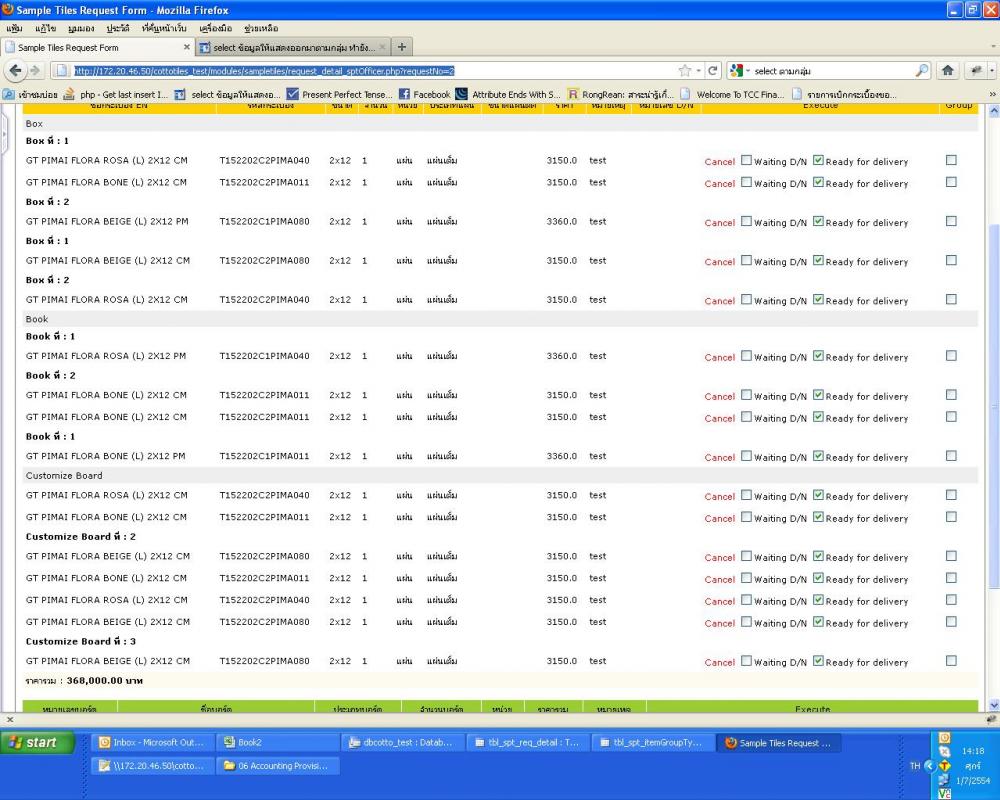Viewport: 1000px width, 800px height.
Task: Click the vertical scrollbar thumb
Action: coord(994,406)
